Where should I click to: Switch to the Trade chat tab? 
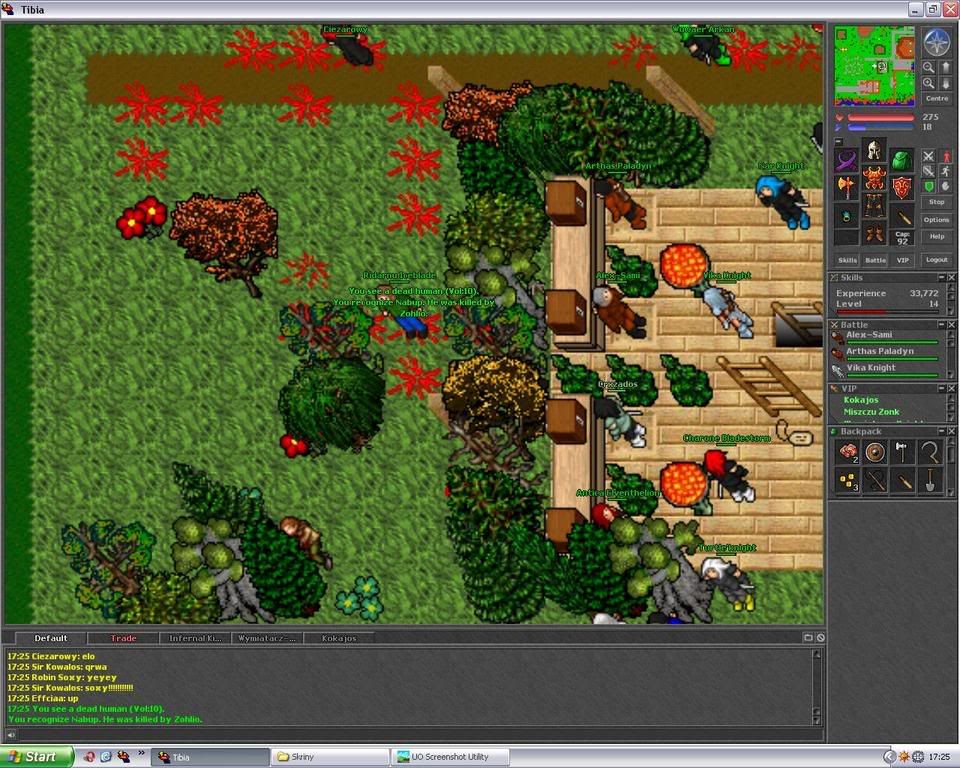pos(123,638)
